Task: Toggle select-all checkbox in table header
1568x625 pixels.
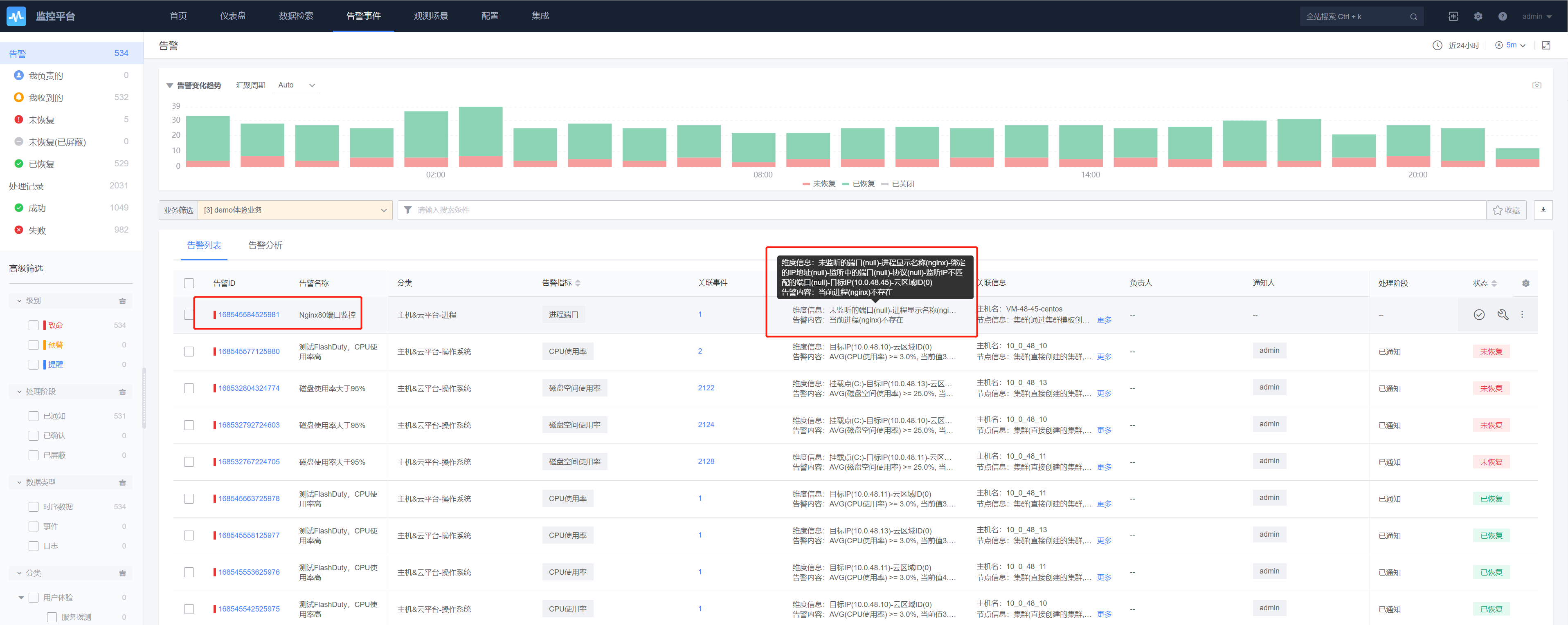Action: coord(189,283)
